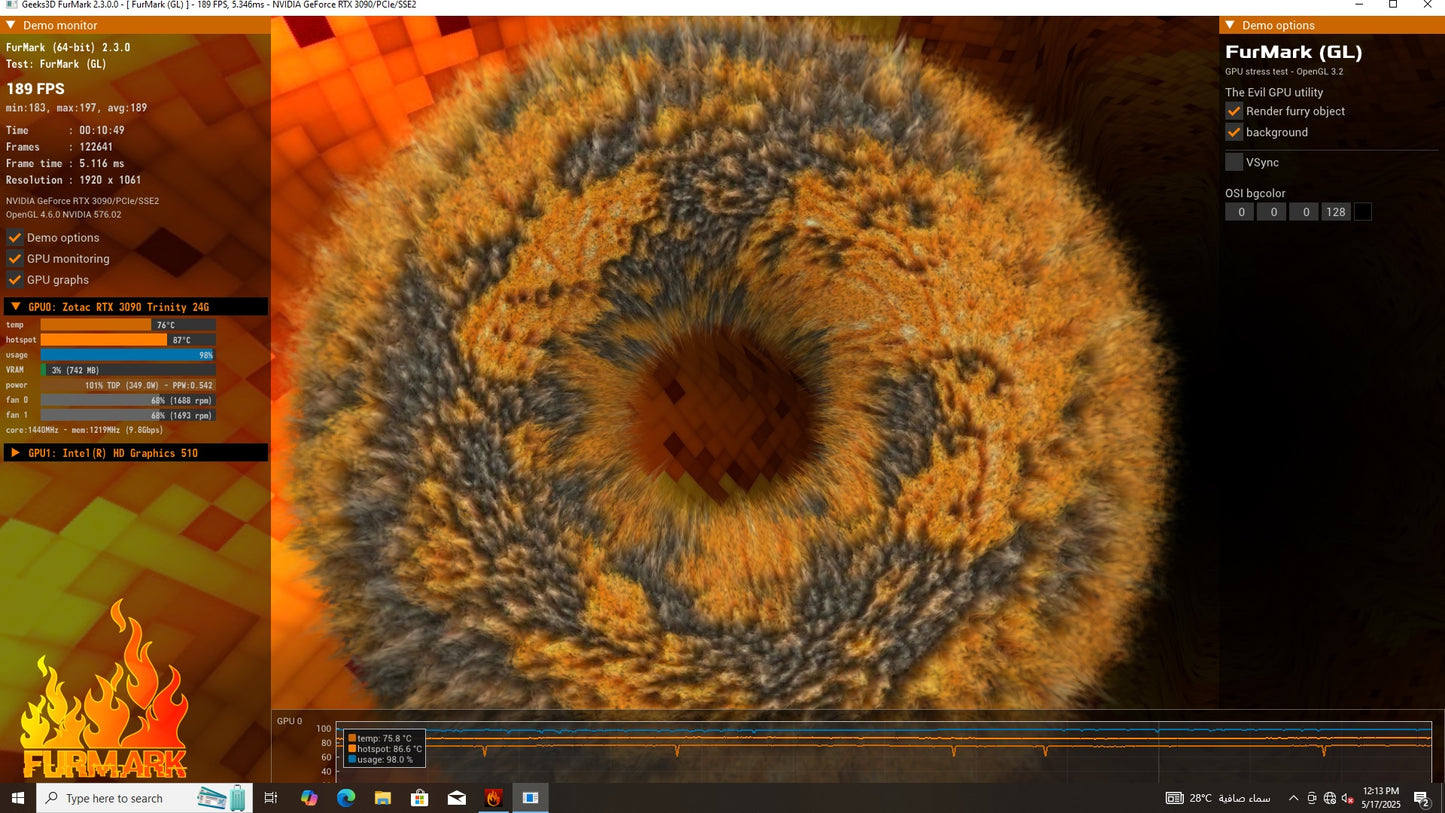
Task: Show hidden system tray icons
Action: pyautogui.click(x=1293, y=798)
